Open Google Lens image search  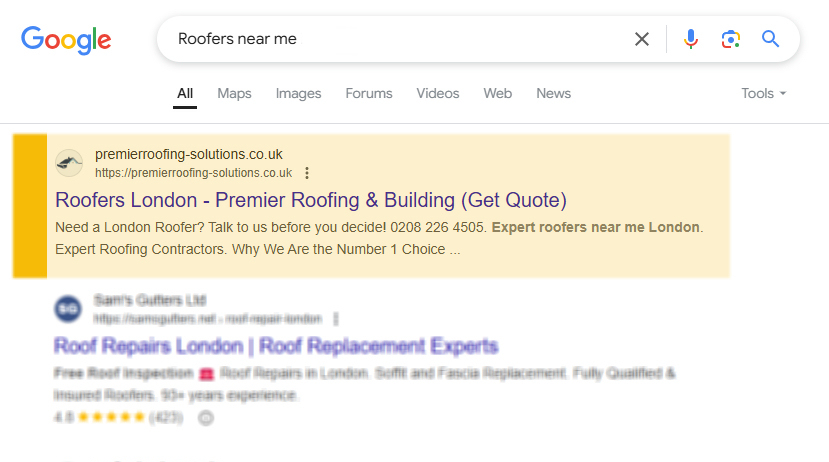click(x=730, y=39)
